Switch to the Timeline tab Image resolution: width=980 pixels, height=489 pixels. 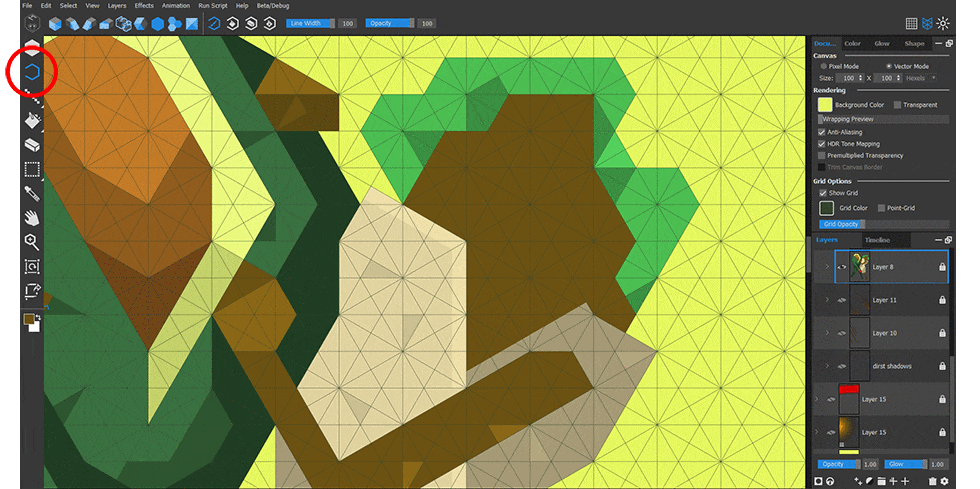click(877, 241)
